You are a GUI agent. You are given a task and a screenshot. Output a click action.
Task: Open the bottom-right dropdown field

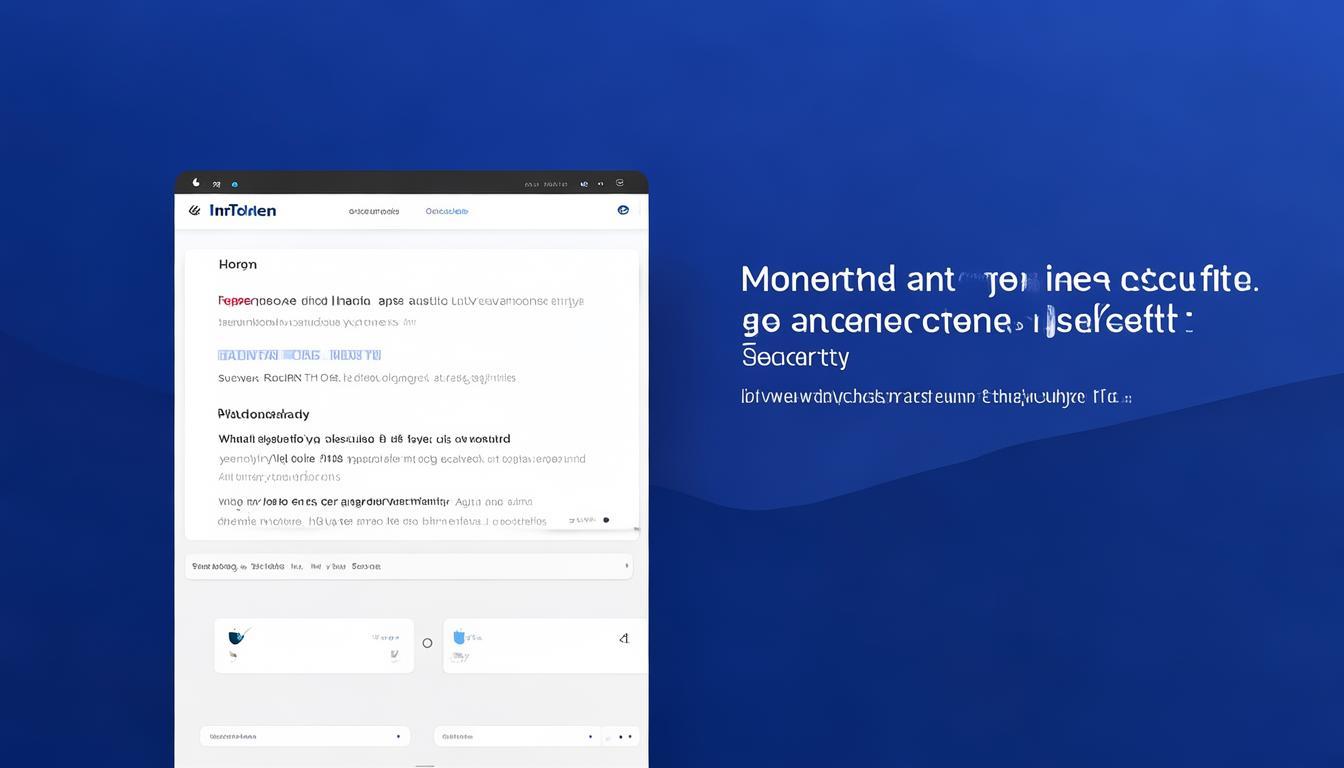(x=517, y=736)
